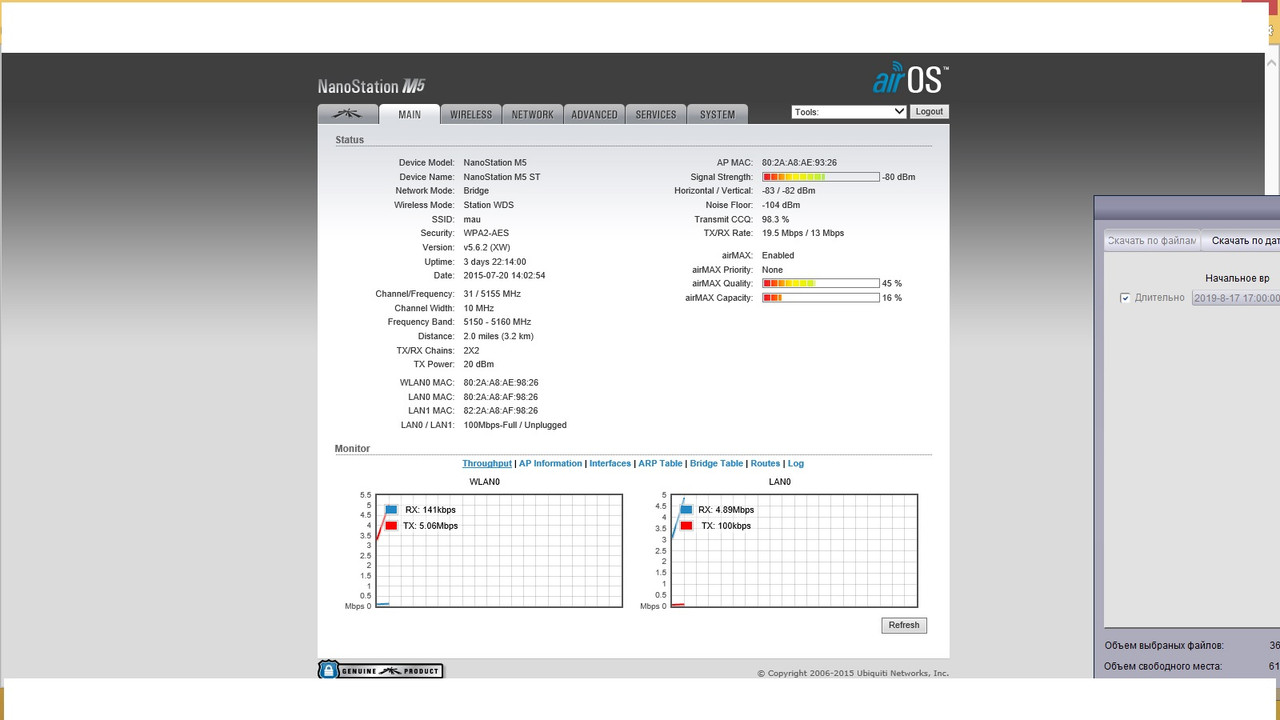This screenshot has height=720, width=1280.
Task: Click the TX/RX Rate value 19.5 Mbps / 13 Mbps
Action: 803,233
